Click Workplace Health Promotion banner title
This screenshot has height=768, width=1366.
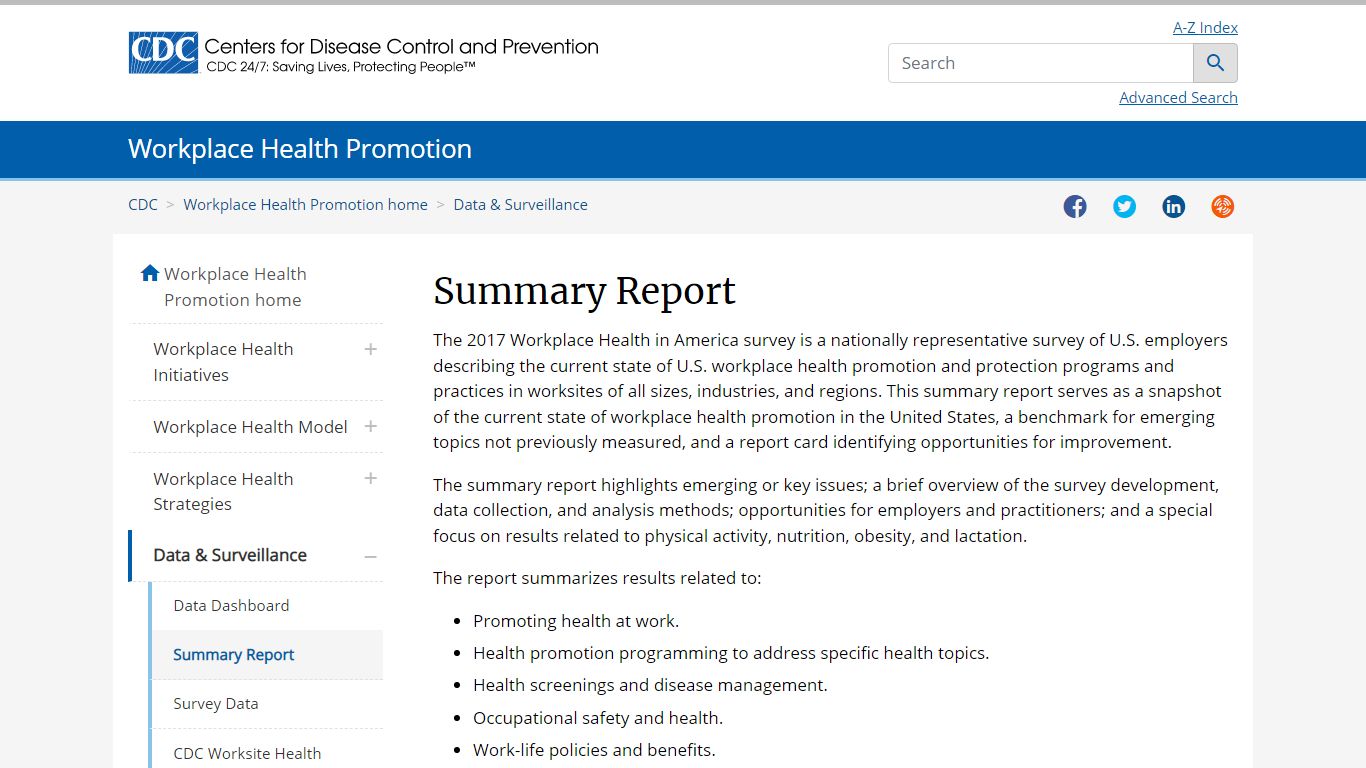(300, 149)
